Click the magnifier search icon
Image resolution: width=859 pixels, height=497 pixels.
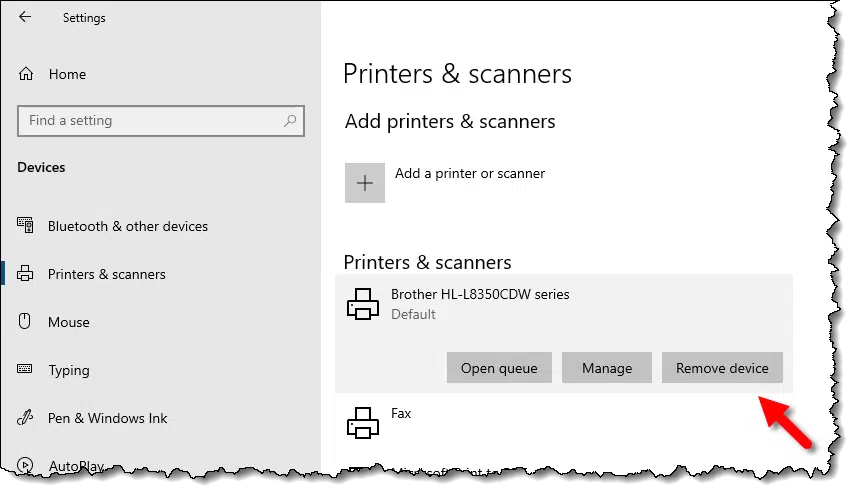pos(290,121)
